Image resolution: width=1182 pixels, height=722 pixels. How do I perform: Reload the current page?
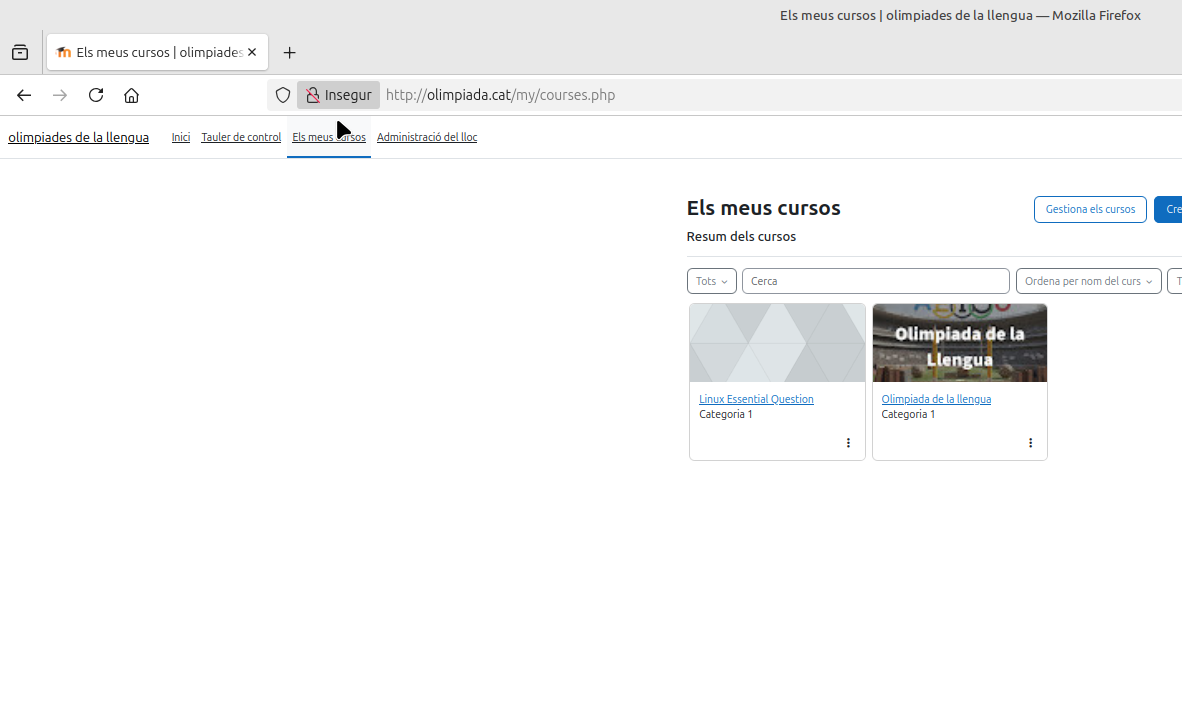click(96, 95)
